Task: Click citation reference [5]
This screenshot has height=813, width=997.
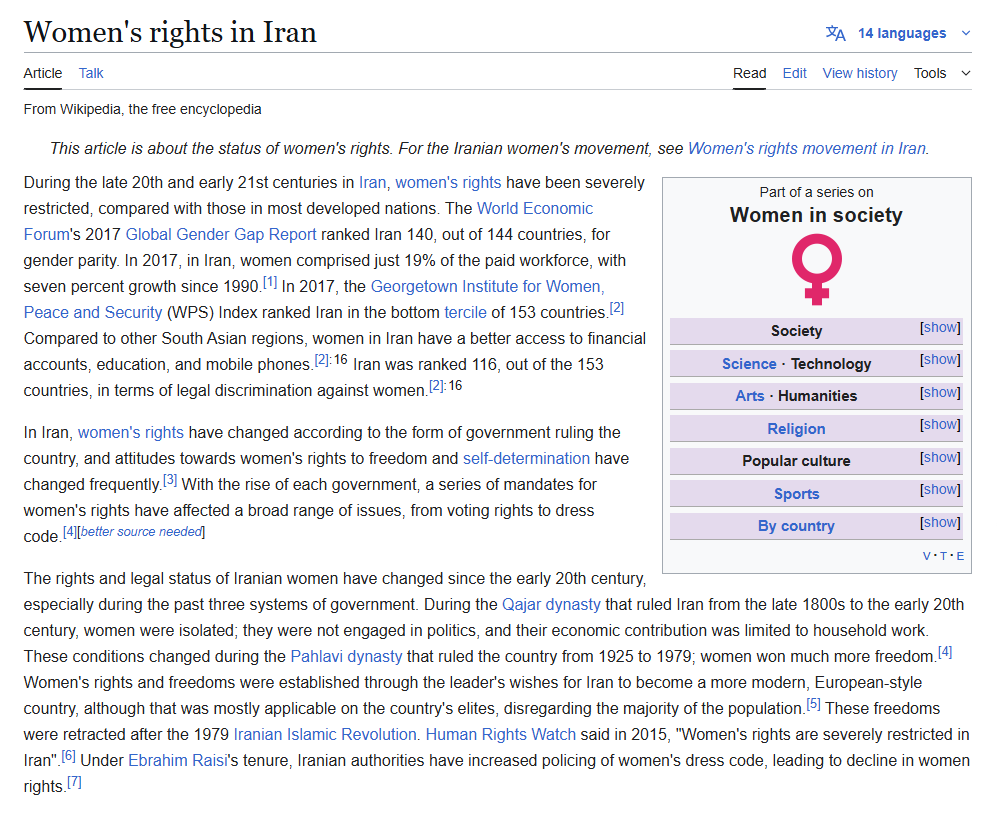Action: tap(813, 704)
